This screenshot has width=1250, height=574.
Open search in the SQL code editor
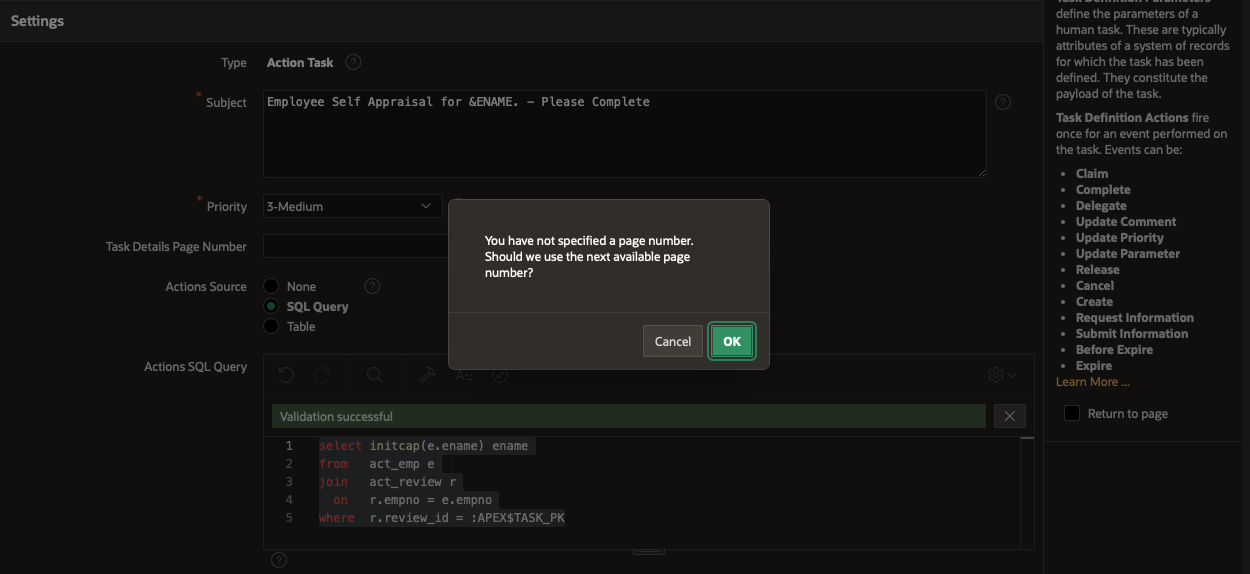point(375,375)
